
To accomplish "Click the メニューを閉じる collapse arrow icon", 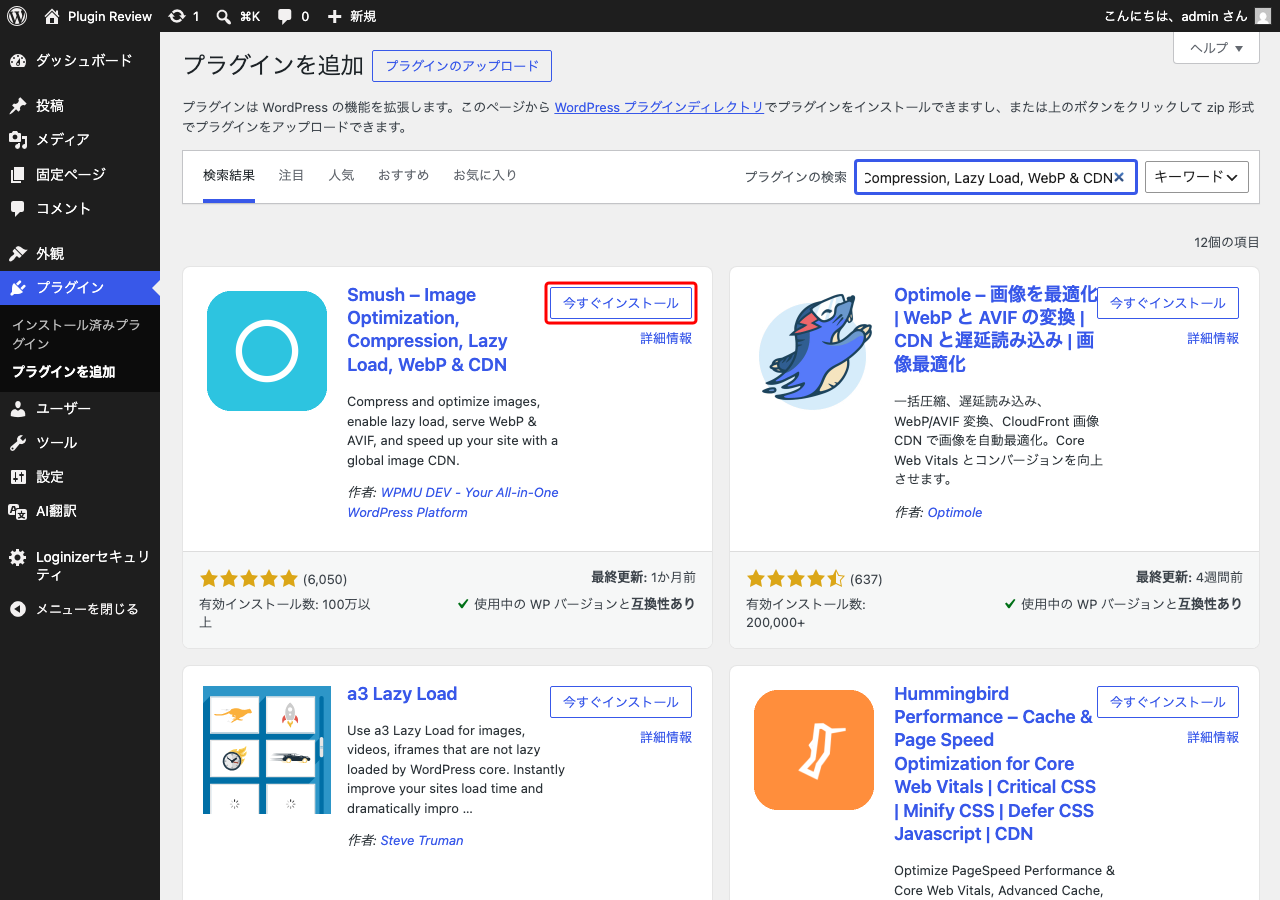I will pyautogui.click(x=18, y=609).
